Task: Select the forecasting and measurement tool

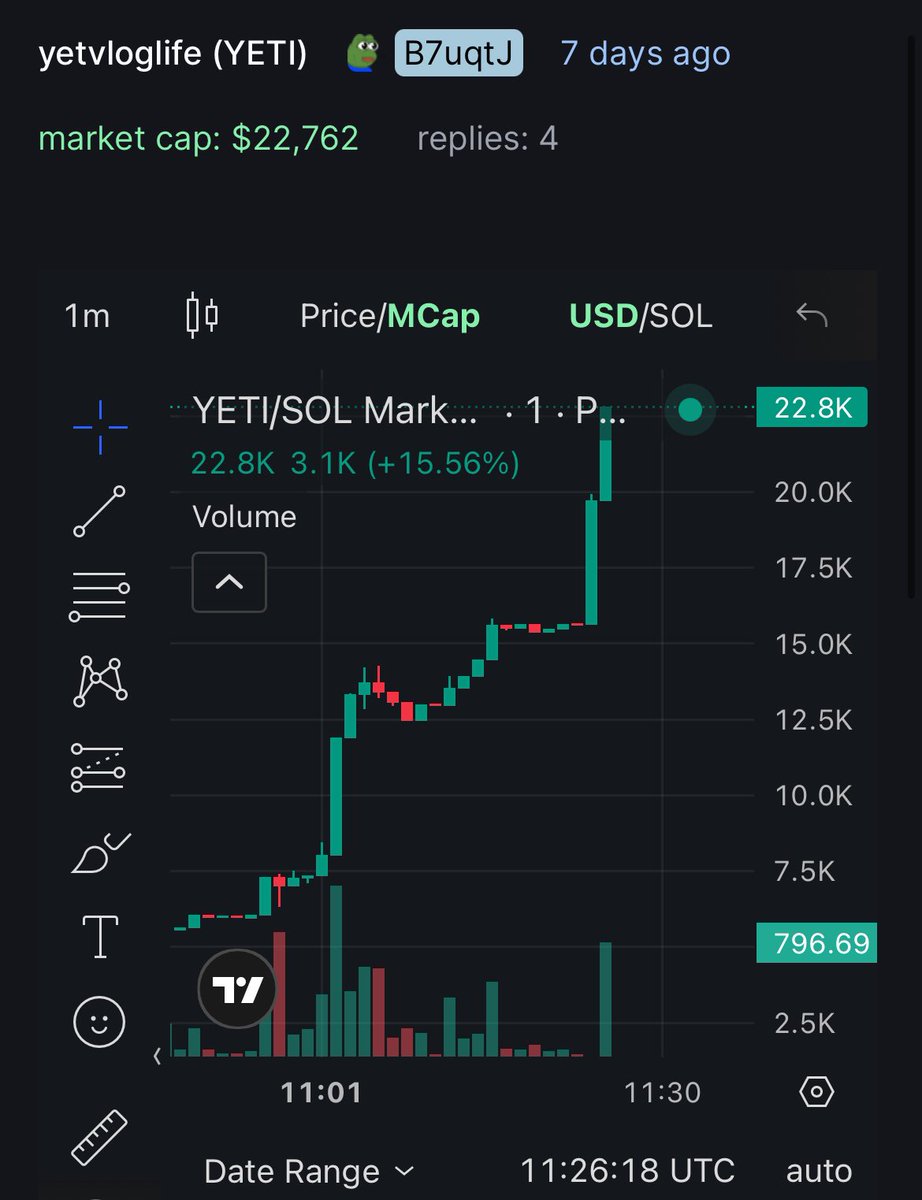Action: tap(98, 768)
